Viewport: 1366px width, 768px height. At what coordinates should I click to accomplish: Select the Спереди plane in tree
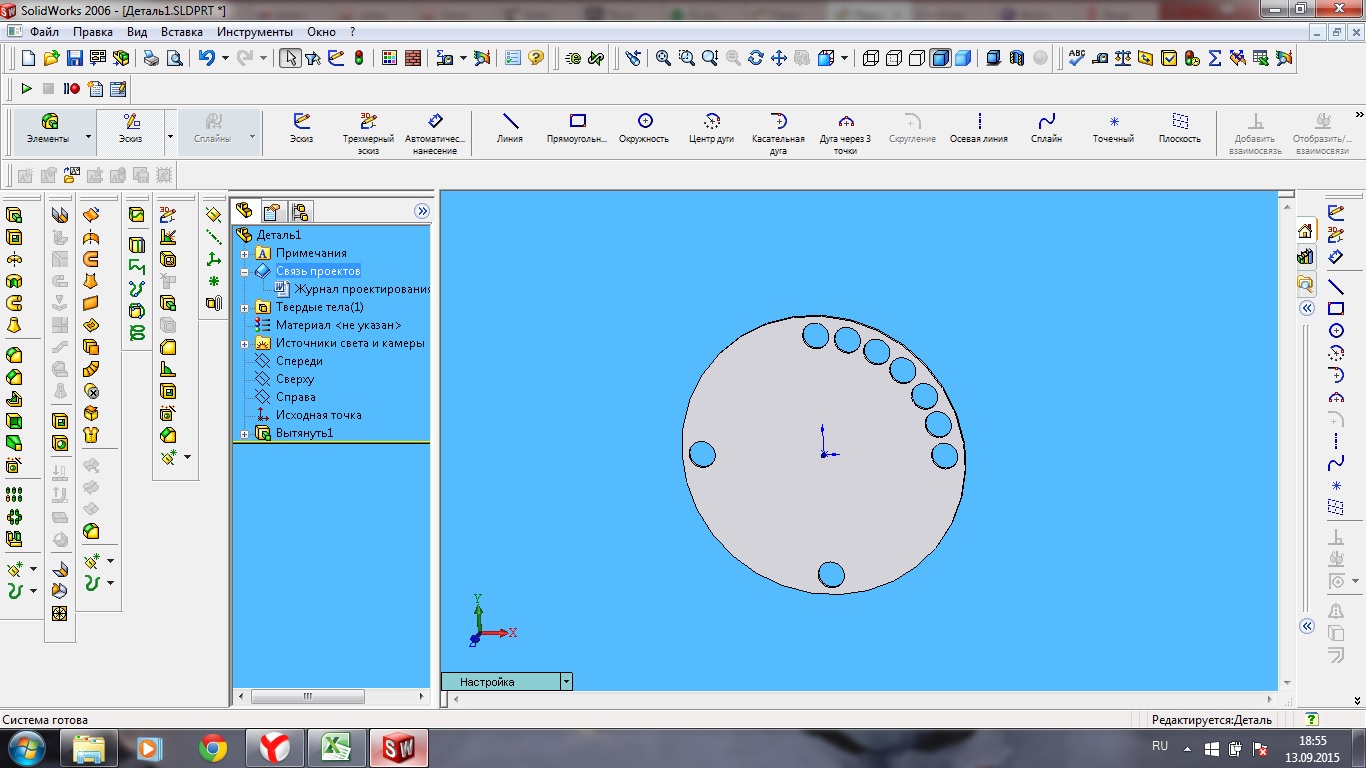click(x=299, y=361)
